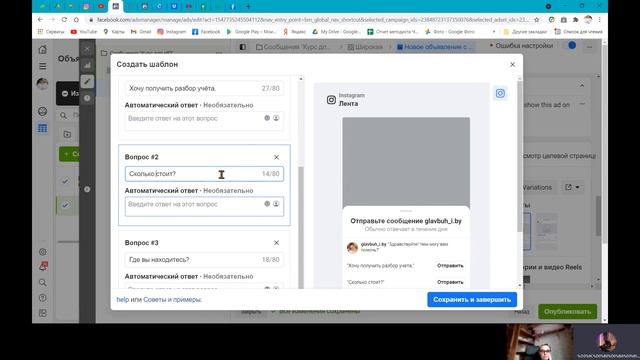Open the bar chart icon in dark panel
The height and width of the screenshot is (360, 640).
[87, 65]
